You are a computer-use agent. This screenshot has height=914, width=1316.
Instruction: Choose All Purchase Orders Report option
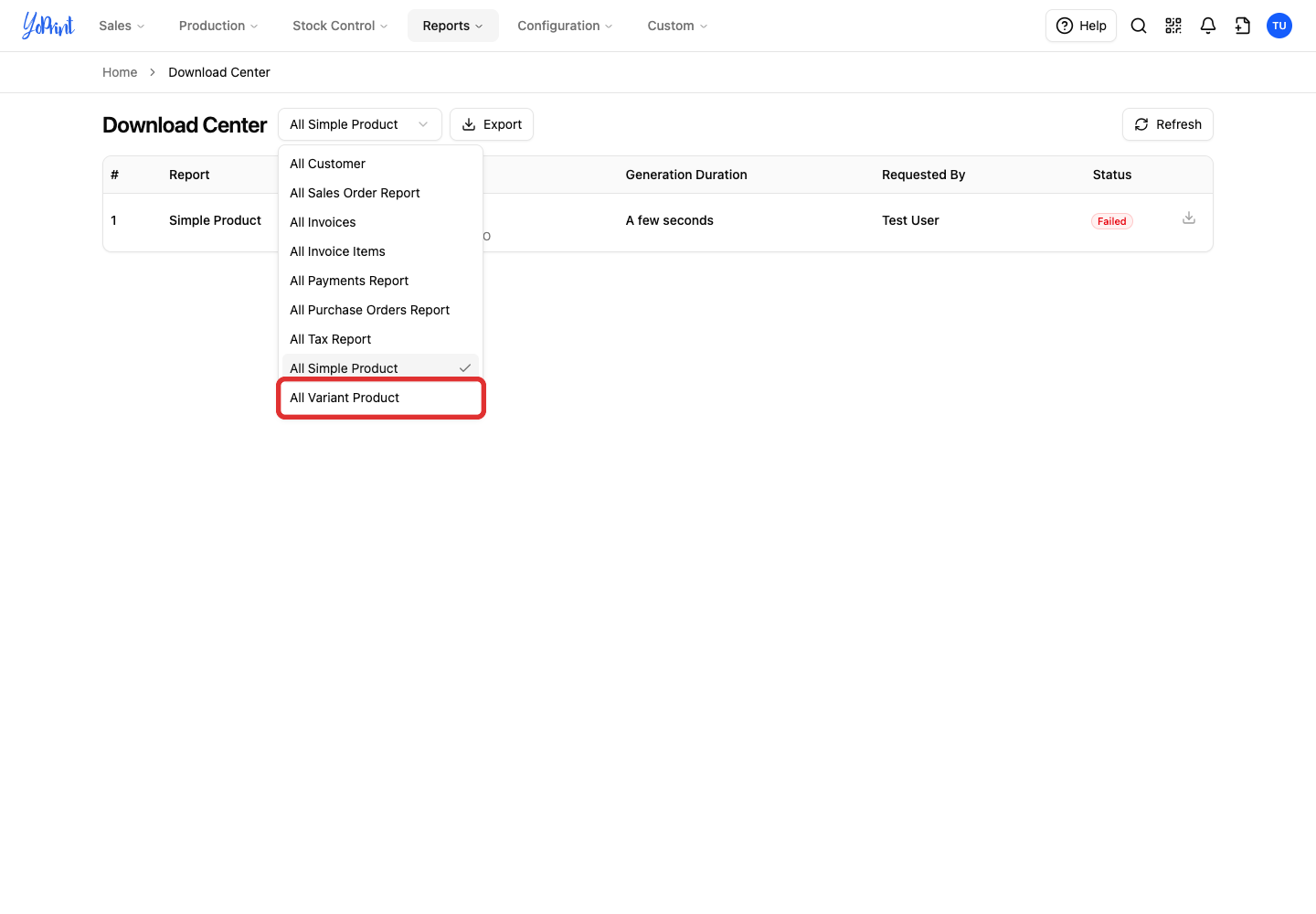380,310
